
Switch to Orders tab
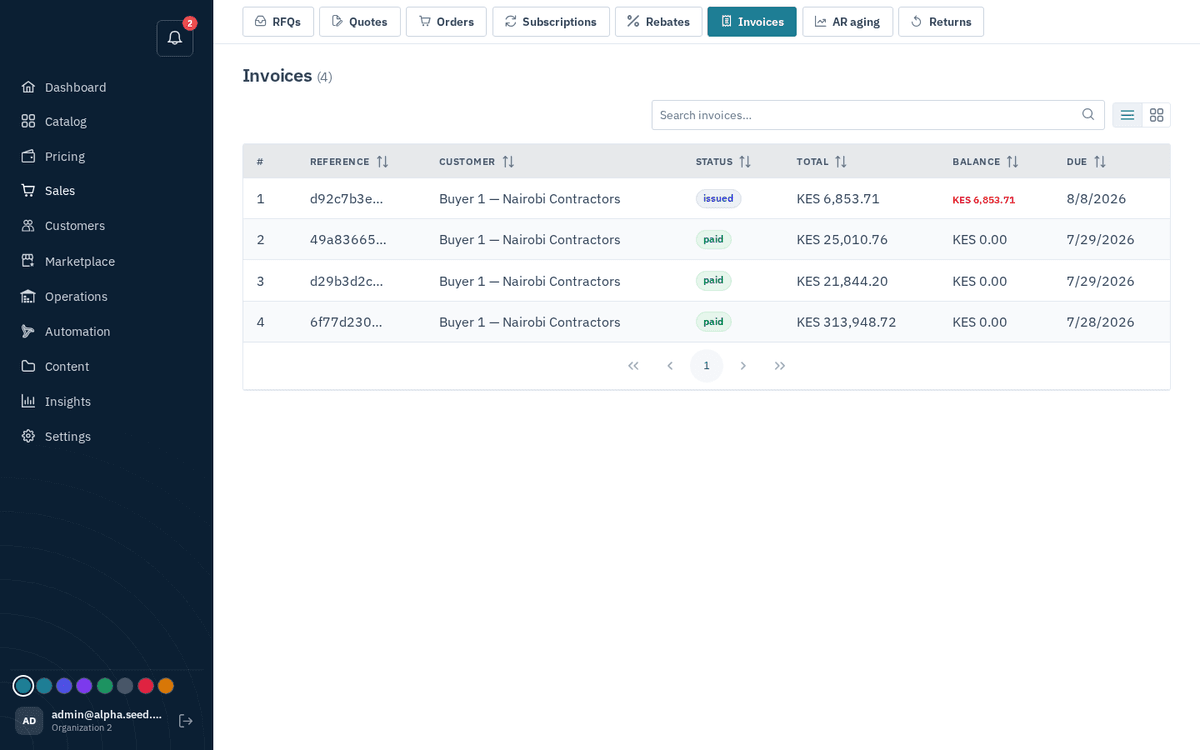tap(446, 22)
